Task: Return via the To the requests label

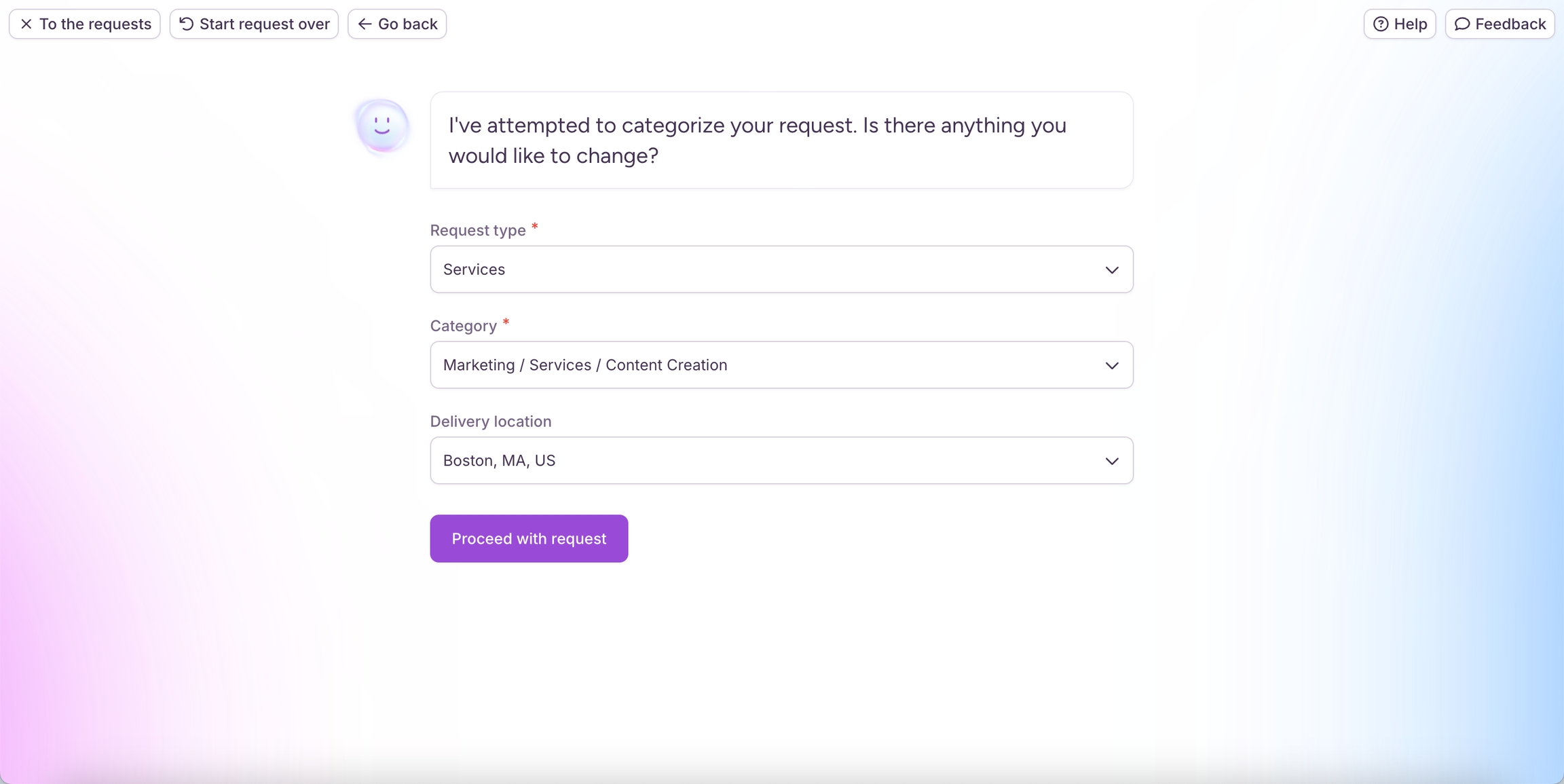Action: click(x=95, y=24)
